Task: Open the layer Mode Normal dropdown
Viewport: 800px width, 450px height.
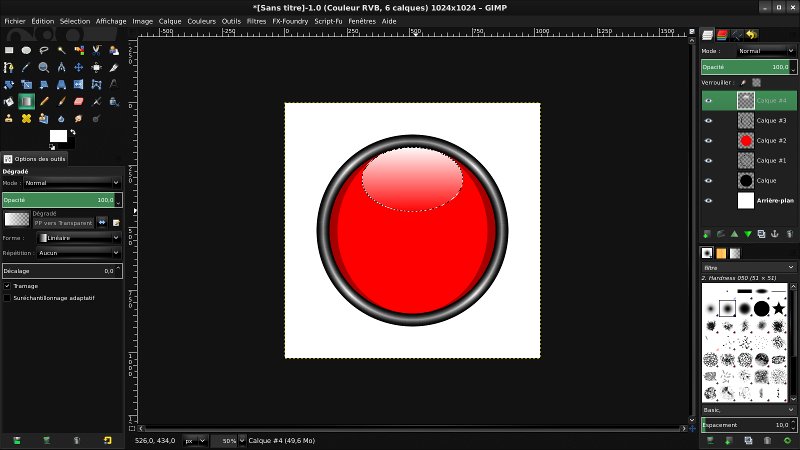Action: click(766, 51)
